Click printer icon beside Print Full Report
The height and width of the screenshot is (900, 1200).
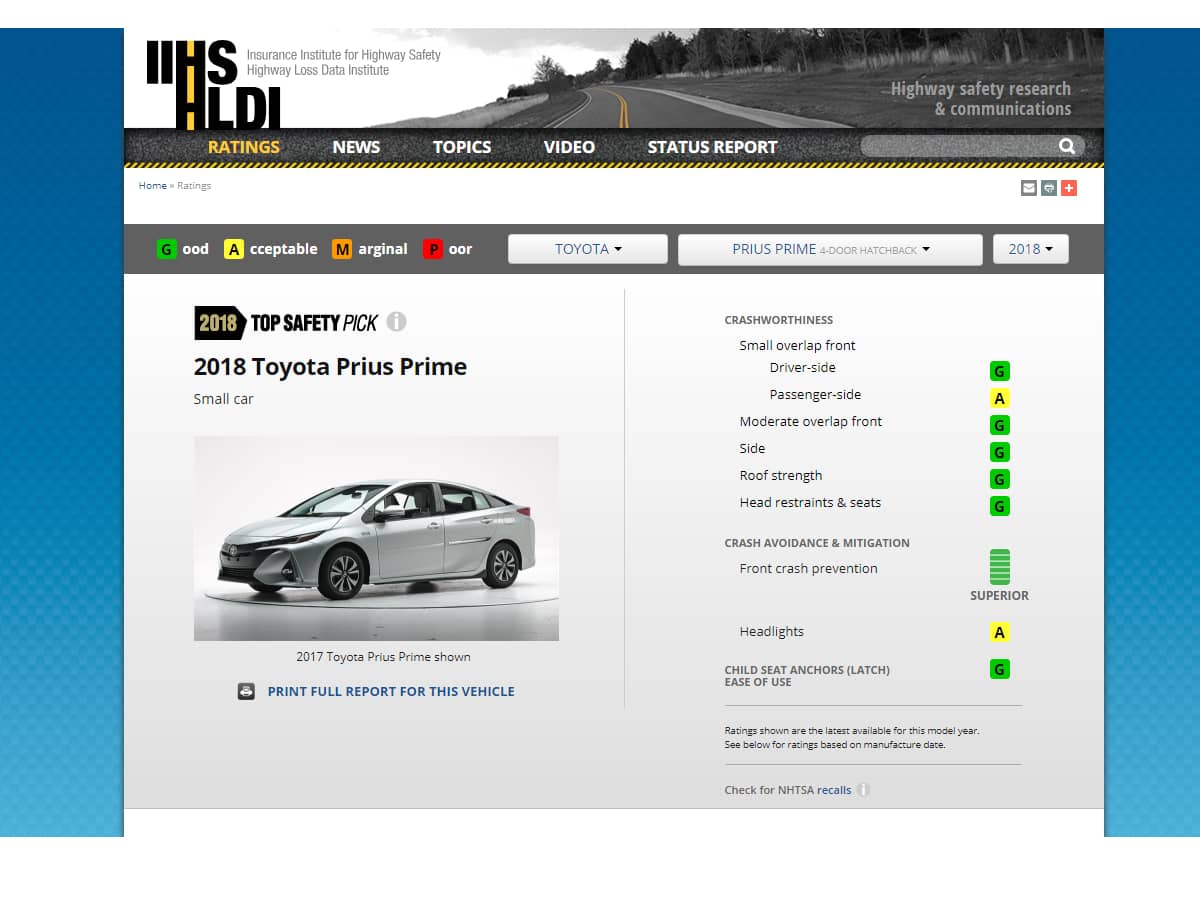pos(246,691)
